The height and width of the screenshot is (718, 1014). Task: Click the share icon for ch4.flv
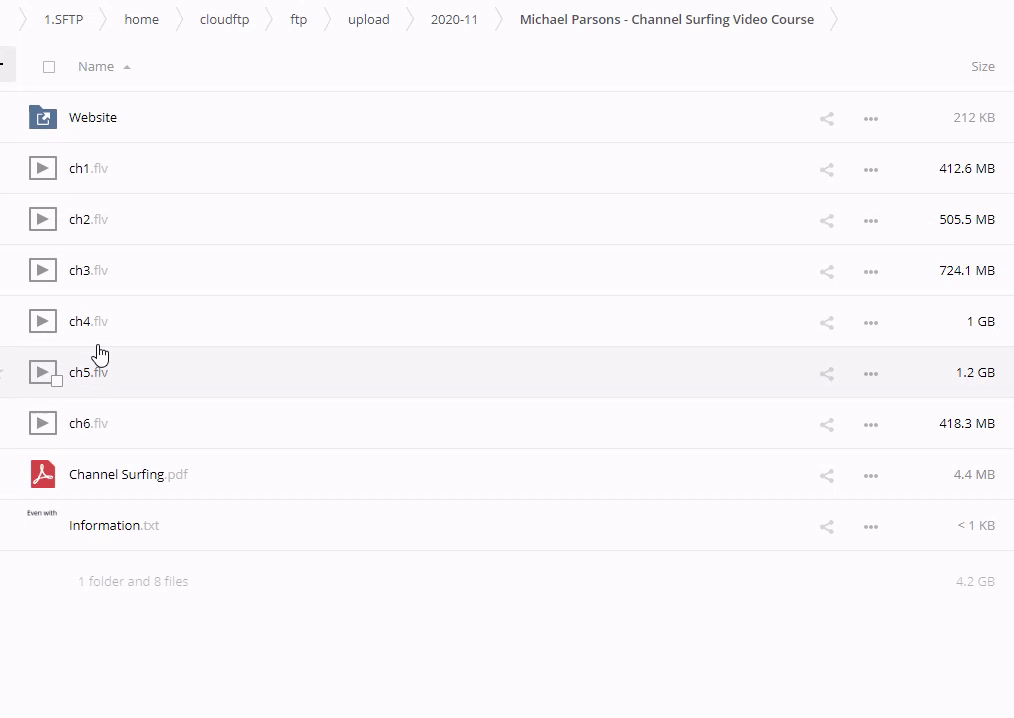click(827, 323)
